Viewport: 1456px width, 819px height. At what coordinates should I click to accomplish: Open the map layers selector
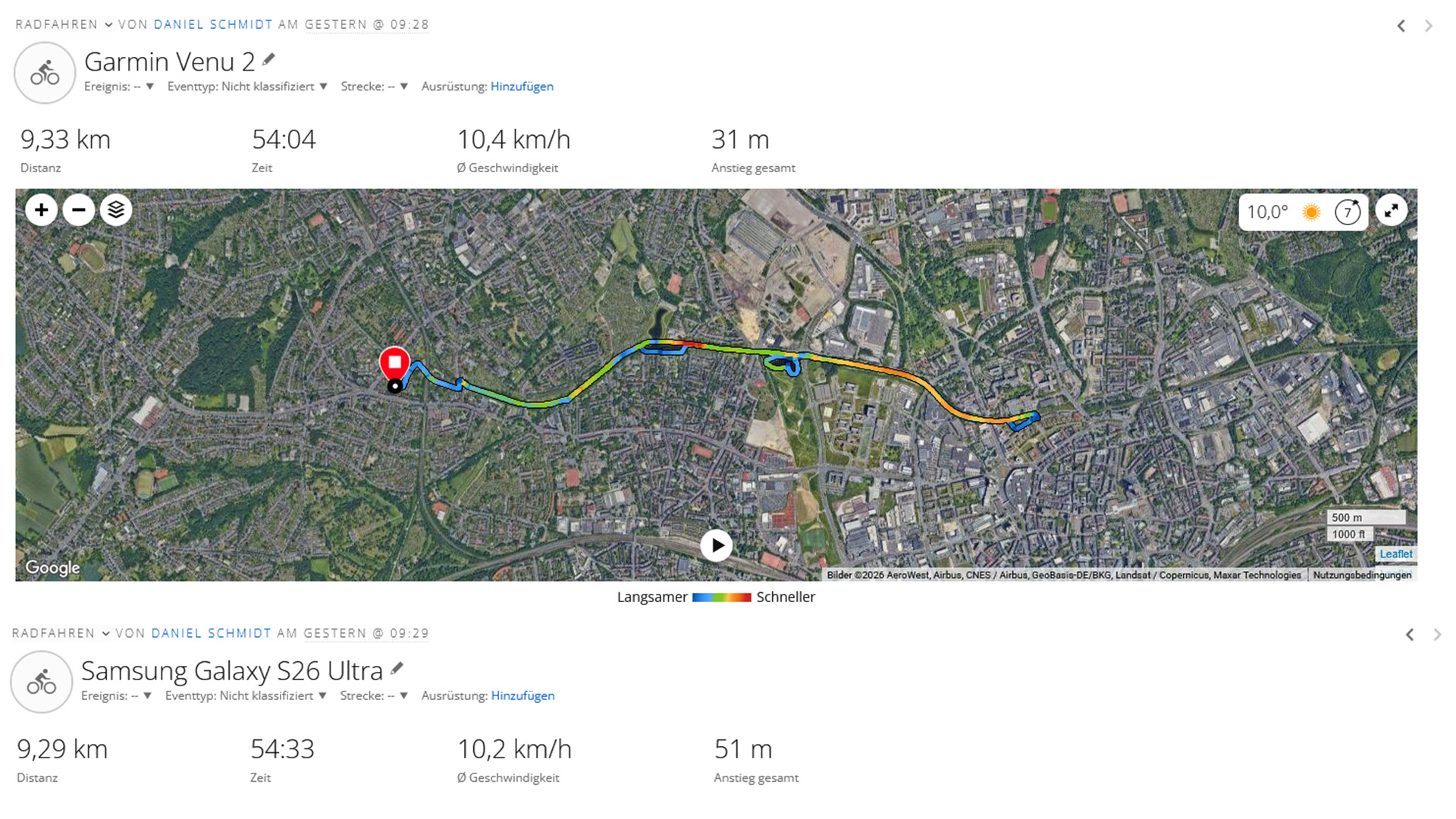[x=116, y=210]
